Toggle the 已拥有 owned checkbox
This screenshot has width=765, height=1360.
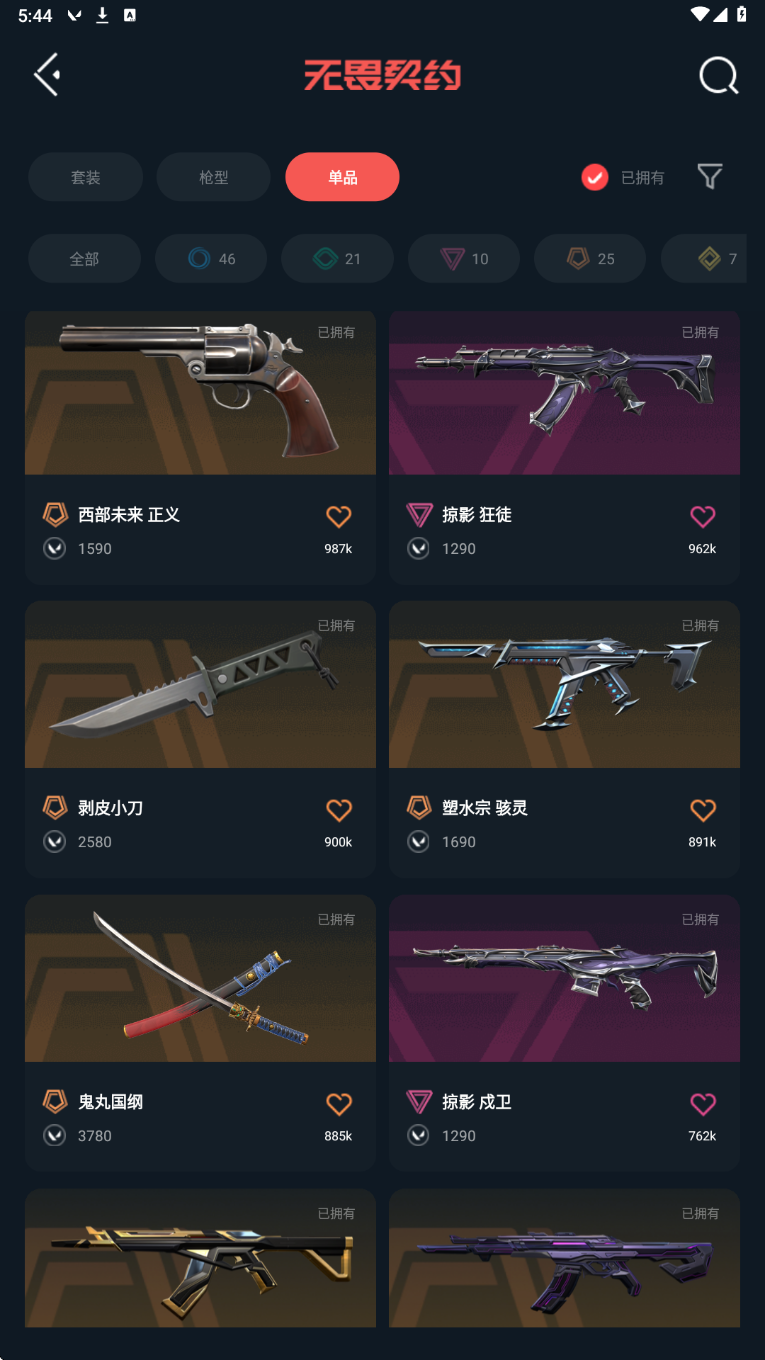pyautogui.click(x=595, y=177)
